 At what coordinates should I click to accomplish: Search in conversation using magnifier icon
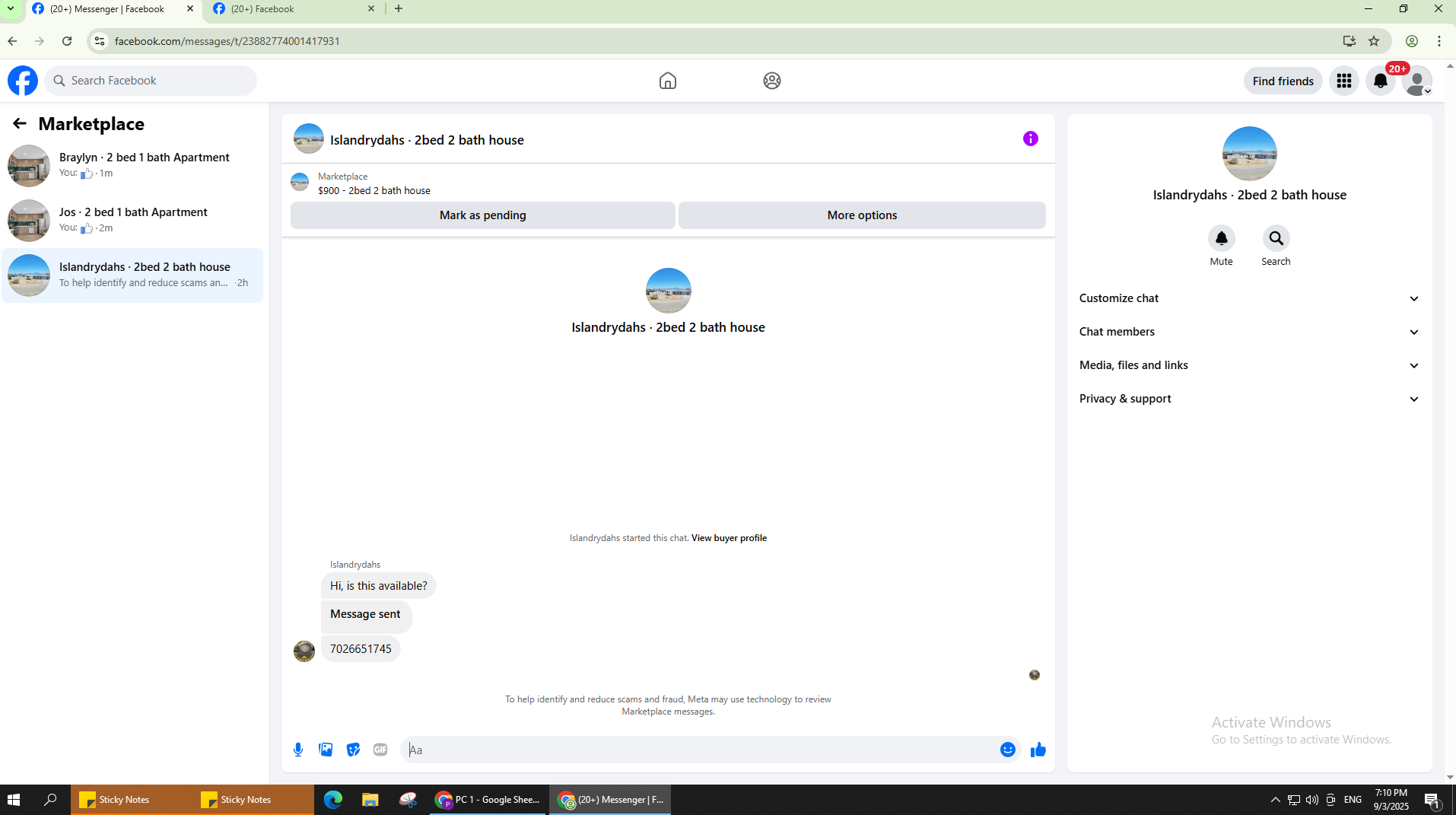tap(1276, 239)
